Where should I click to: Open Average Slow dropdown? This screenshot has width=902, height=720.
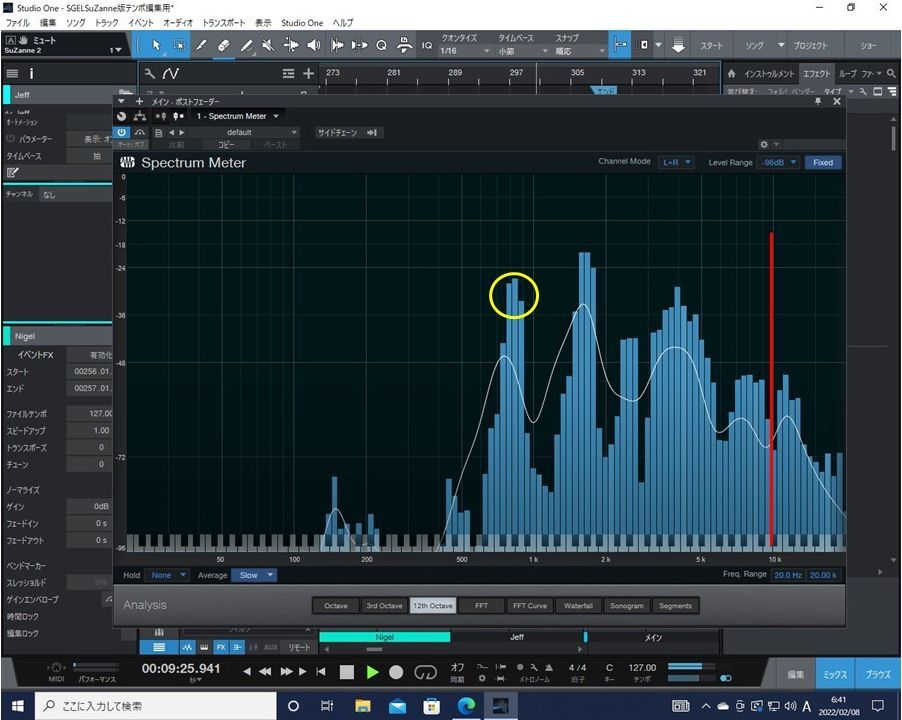[254, 575]
